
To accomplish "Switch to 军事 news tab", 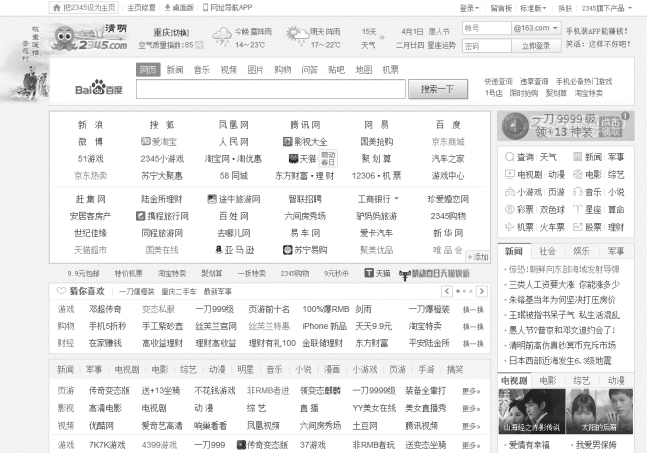I will (x=616, y=251).
